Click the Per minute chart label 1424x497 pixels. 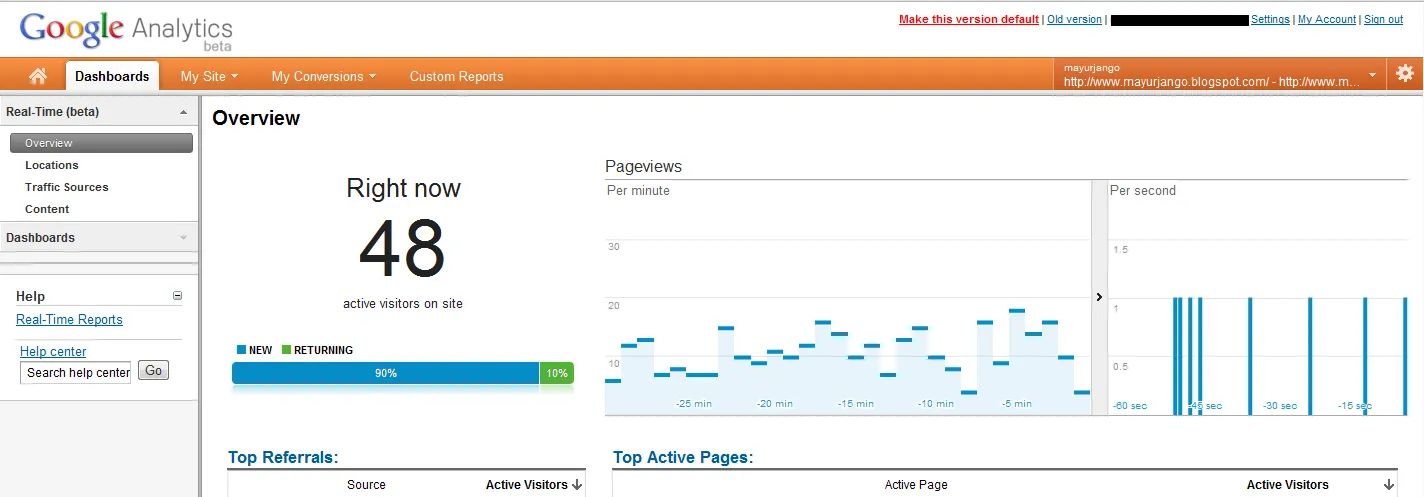(639, 191)
